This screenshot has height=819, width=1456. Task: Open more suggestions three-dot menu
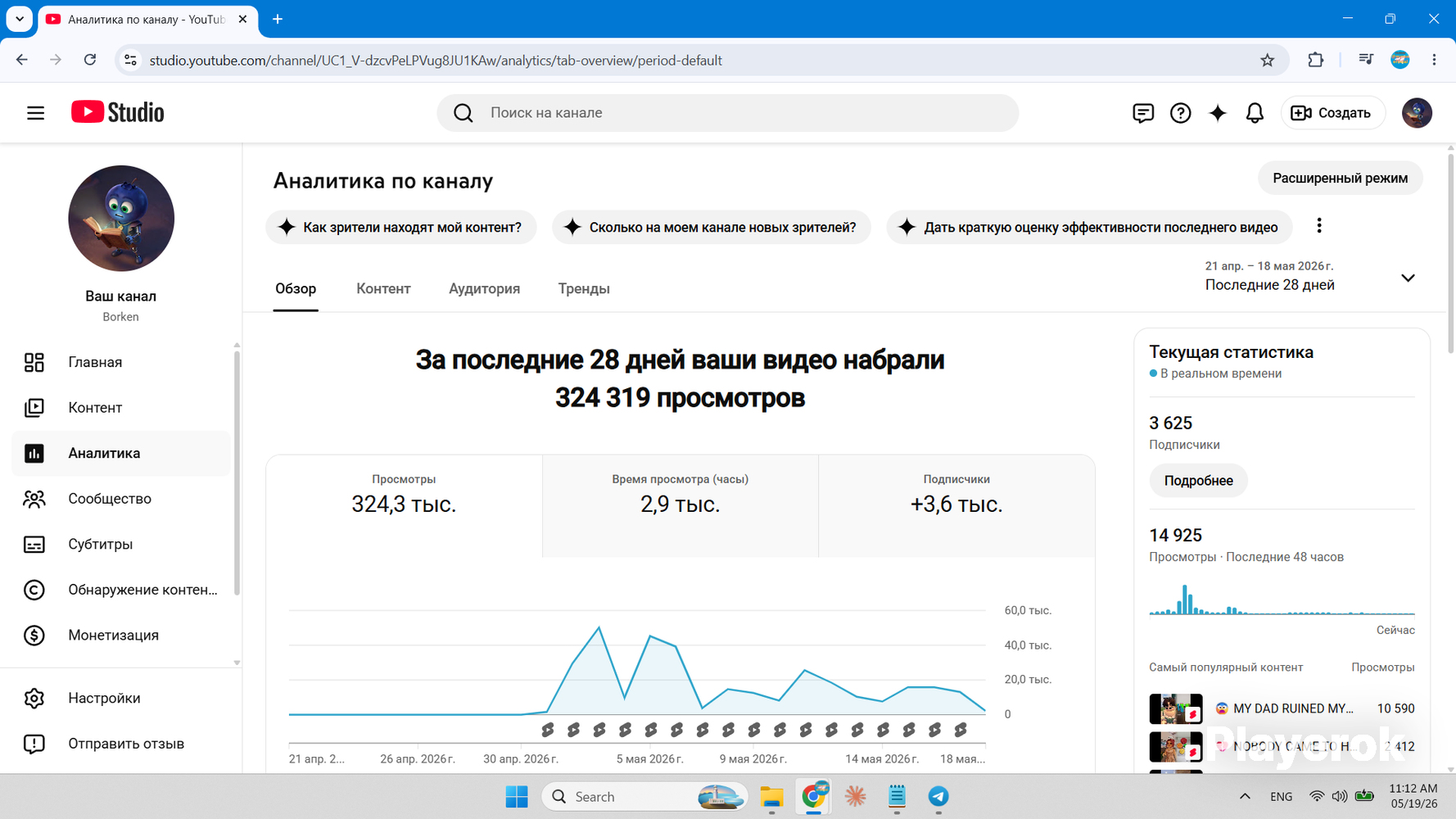(x=1318, y=226)
